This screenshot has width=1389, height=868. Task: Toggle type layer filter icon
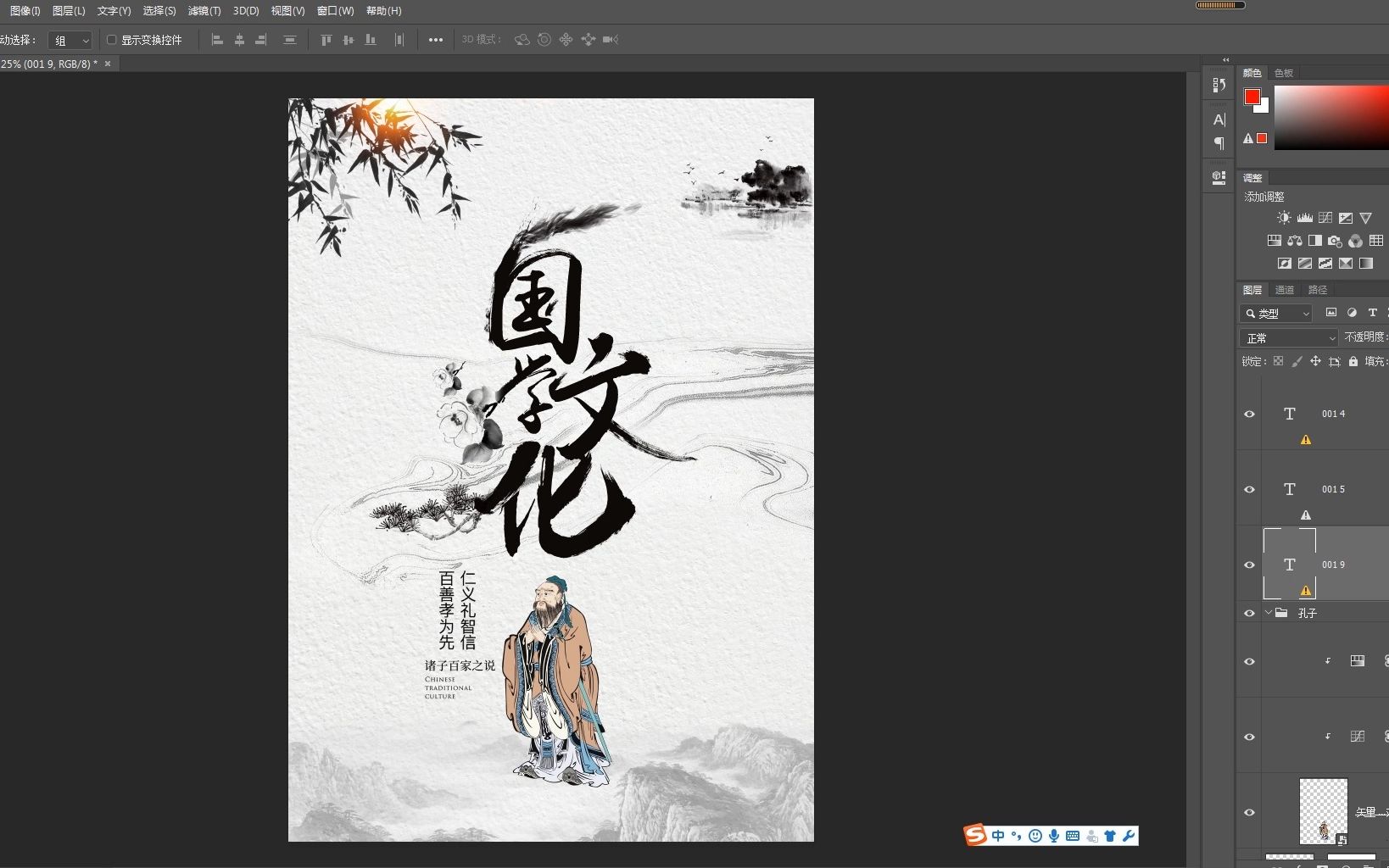[1373, 313]
